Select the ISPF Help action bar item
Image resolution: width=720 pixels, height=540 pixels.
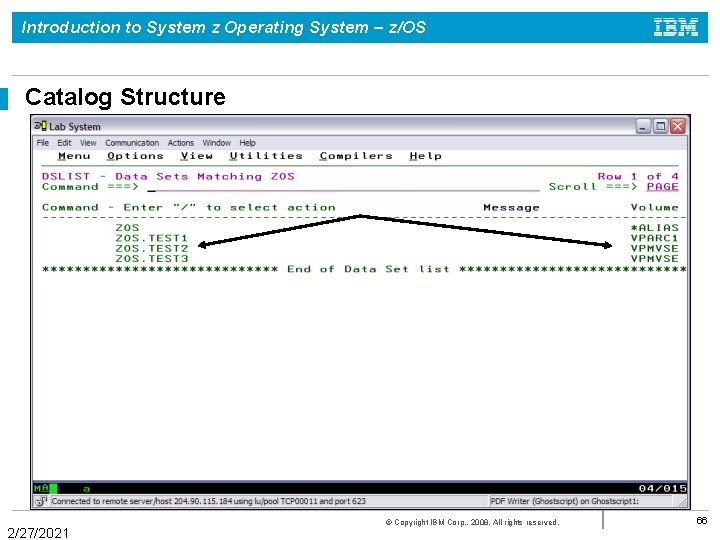click(x=425, y=156)
